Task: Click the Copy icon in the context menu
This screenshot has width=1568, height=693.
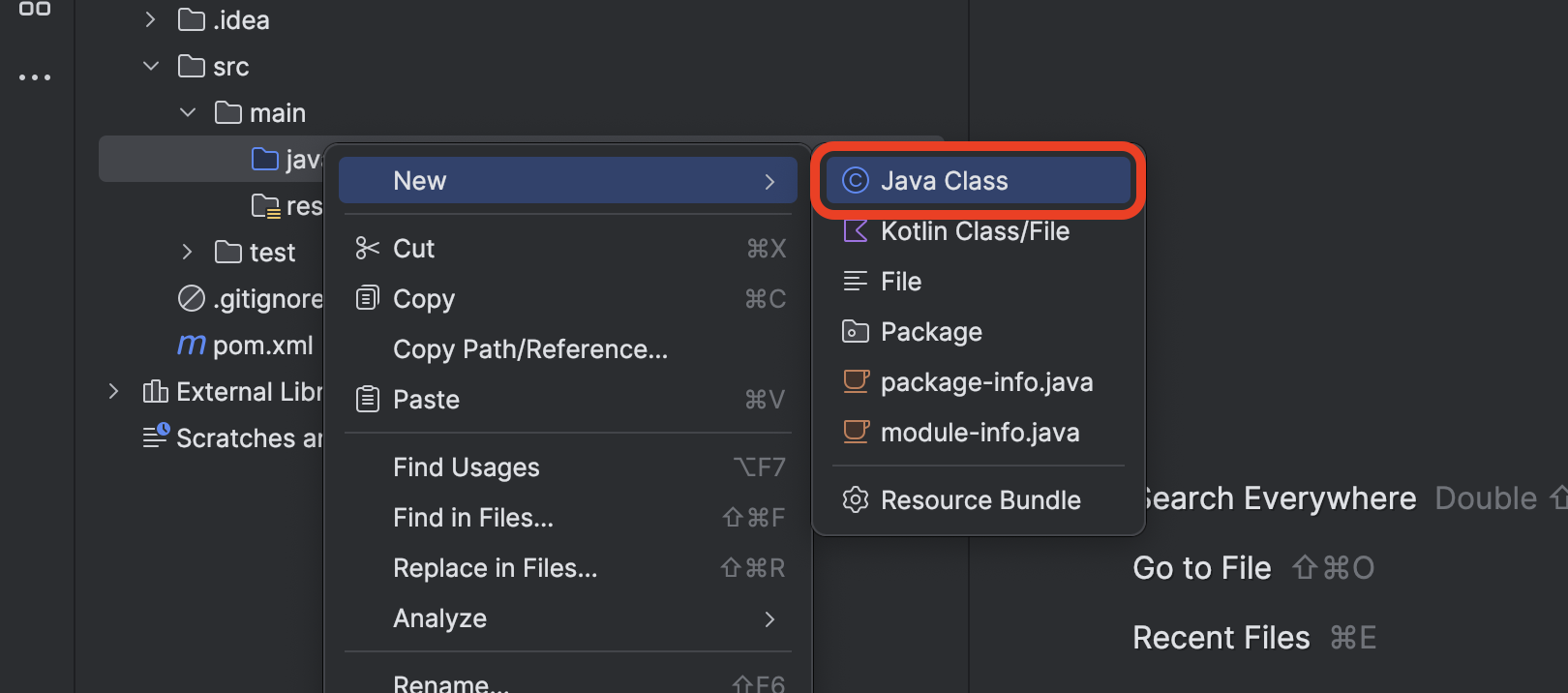Action: click(x=368, y=298)
